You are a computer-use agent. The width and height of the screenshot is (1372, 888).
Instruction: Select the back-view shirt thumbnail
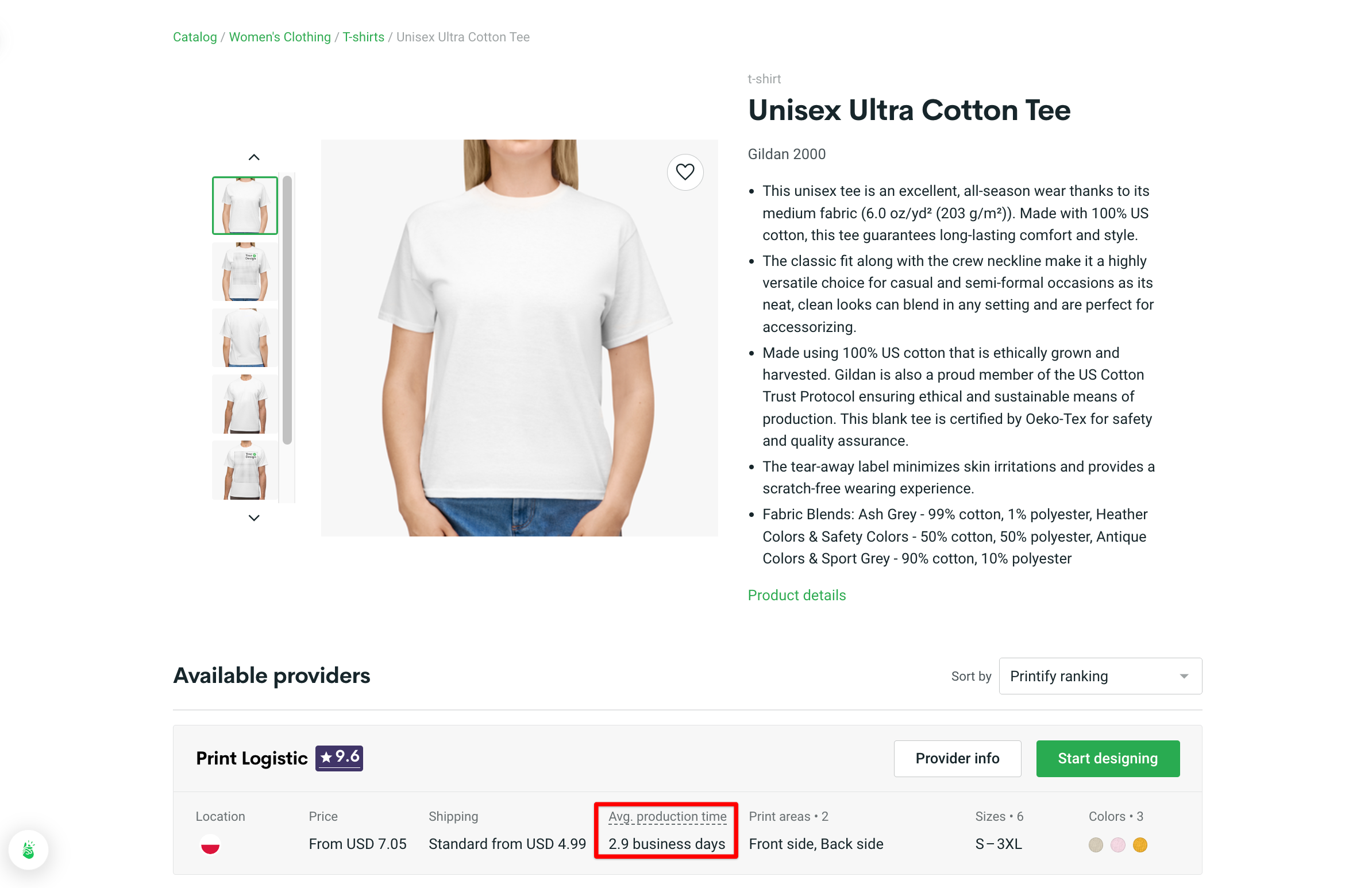pos(244,337)
